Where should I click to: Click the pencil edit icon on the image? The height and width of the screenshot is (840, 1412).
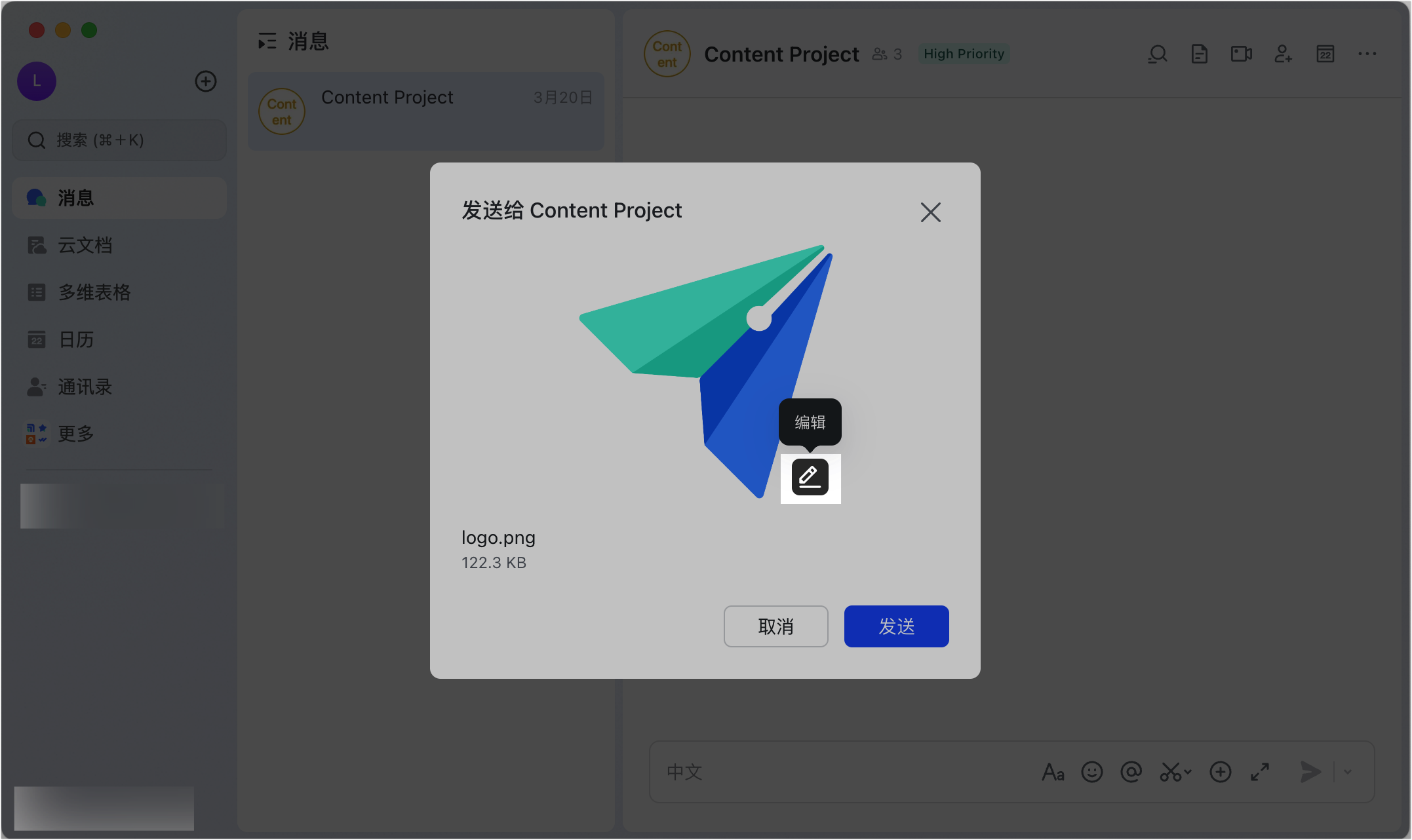[810, 478]
